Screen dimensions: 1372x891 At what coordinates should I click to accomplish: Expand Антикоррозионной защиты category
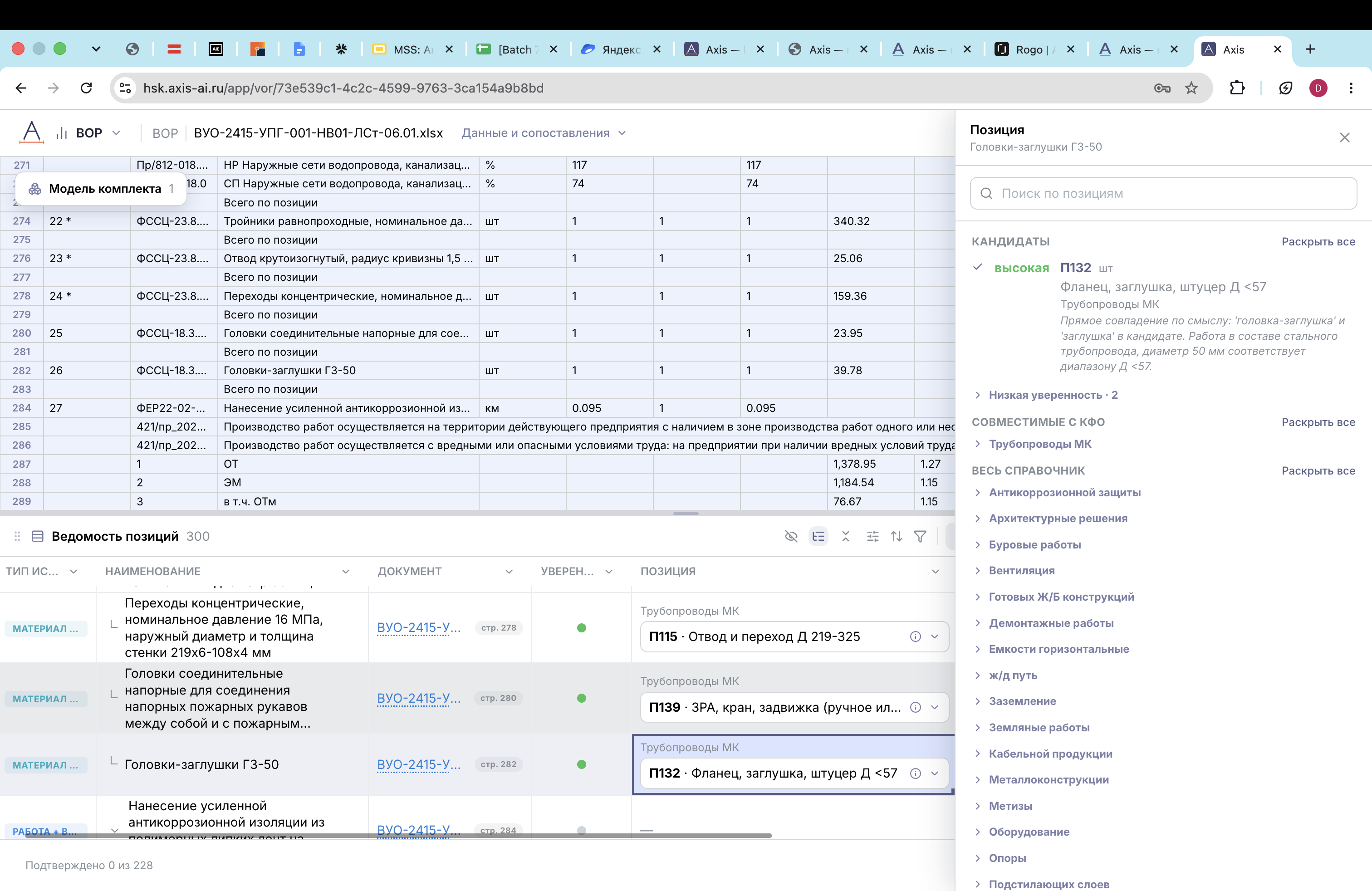tap(1057, 493)
